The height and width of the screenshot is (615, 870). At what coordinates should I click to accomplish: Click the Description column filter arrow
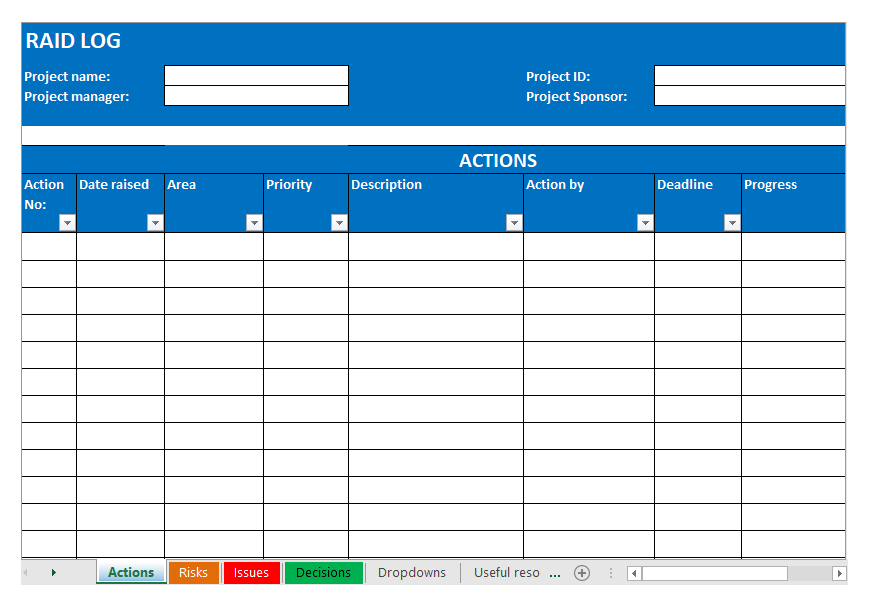[x=514, y=223]
